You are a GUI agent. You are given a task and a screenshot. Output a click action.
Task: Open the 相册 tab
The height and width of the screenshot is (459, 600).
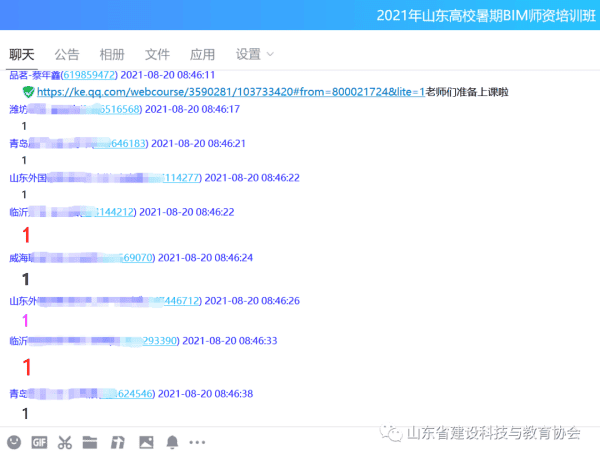point(112,54)
